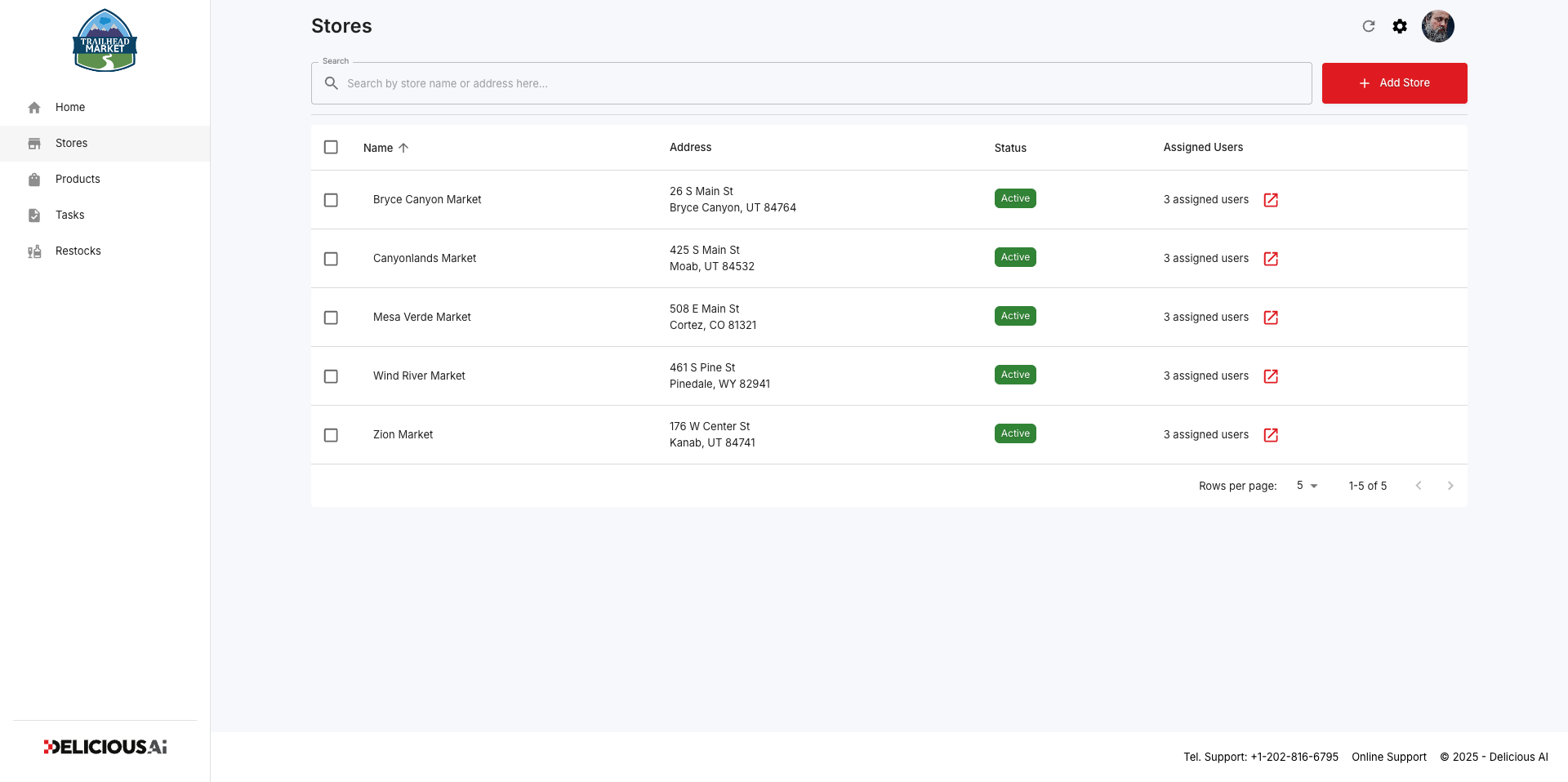Click Active badge for Mesa Verde Market

(1015, 316)
